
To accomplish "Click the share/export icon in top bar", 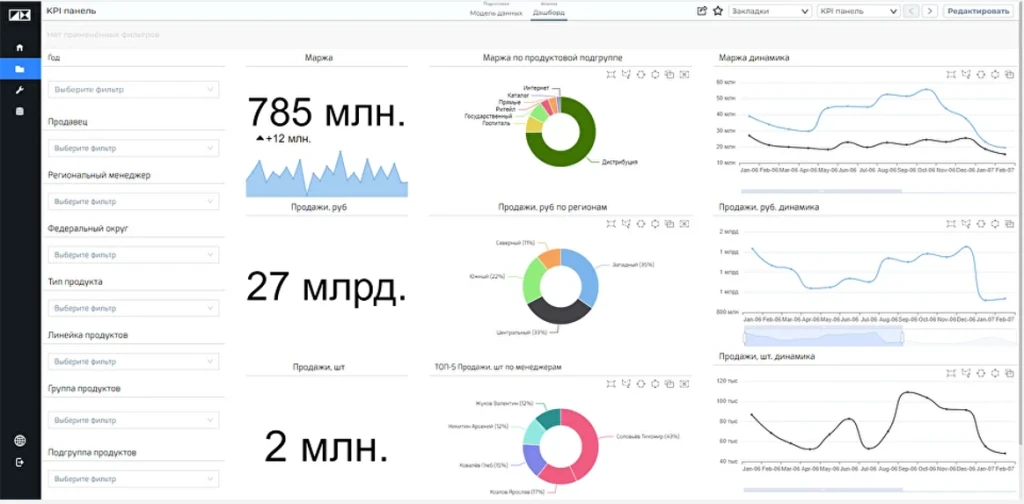I will [702, 11].
